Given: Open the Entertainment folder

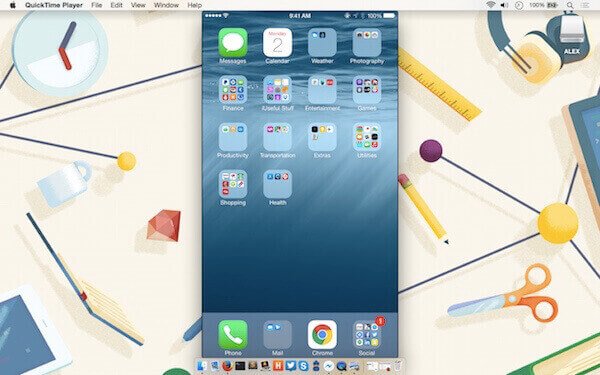Looking at the screenshot, I should pos(322,90).
